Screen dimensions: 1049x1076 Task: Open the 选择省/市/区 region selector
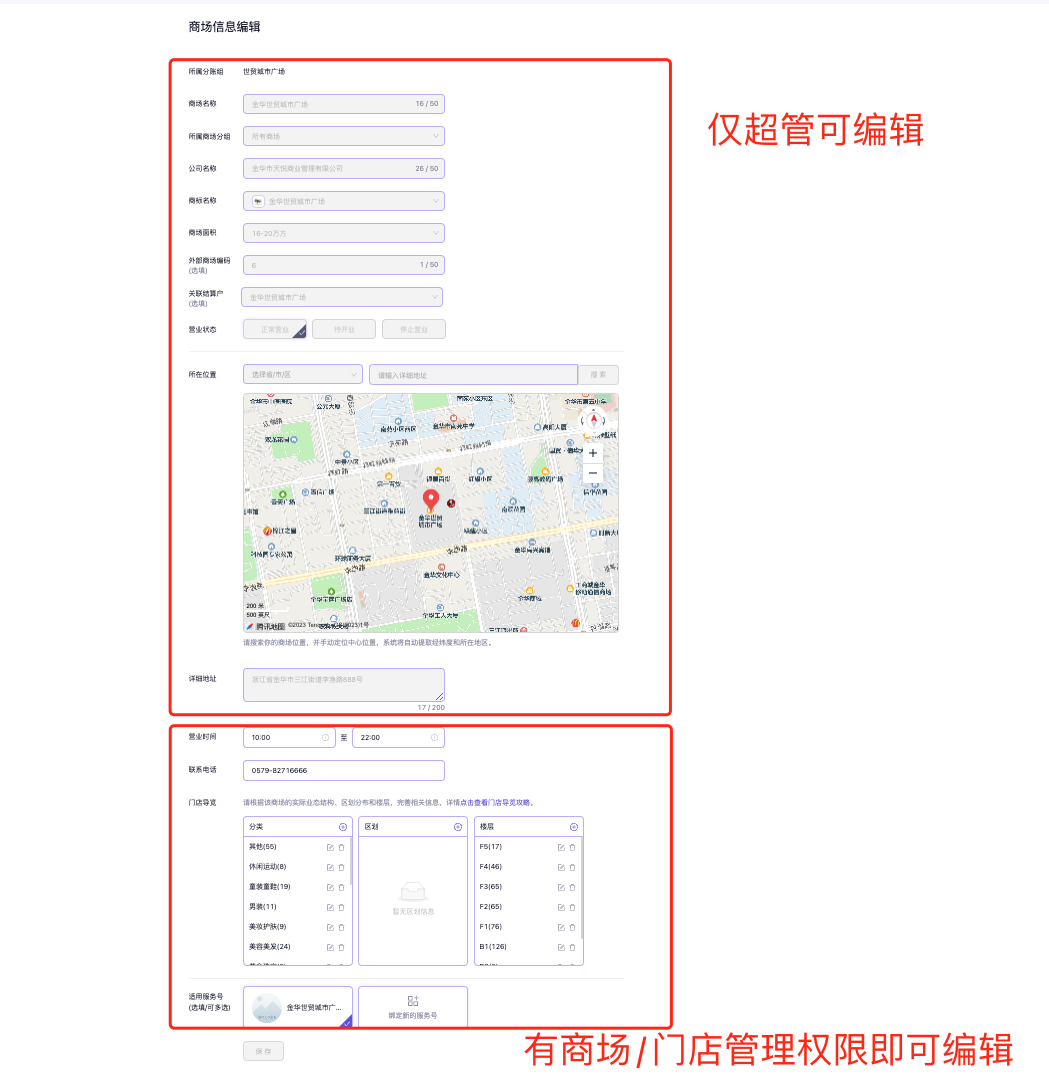point(302,375)
